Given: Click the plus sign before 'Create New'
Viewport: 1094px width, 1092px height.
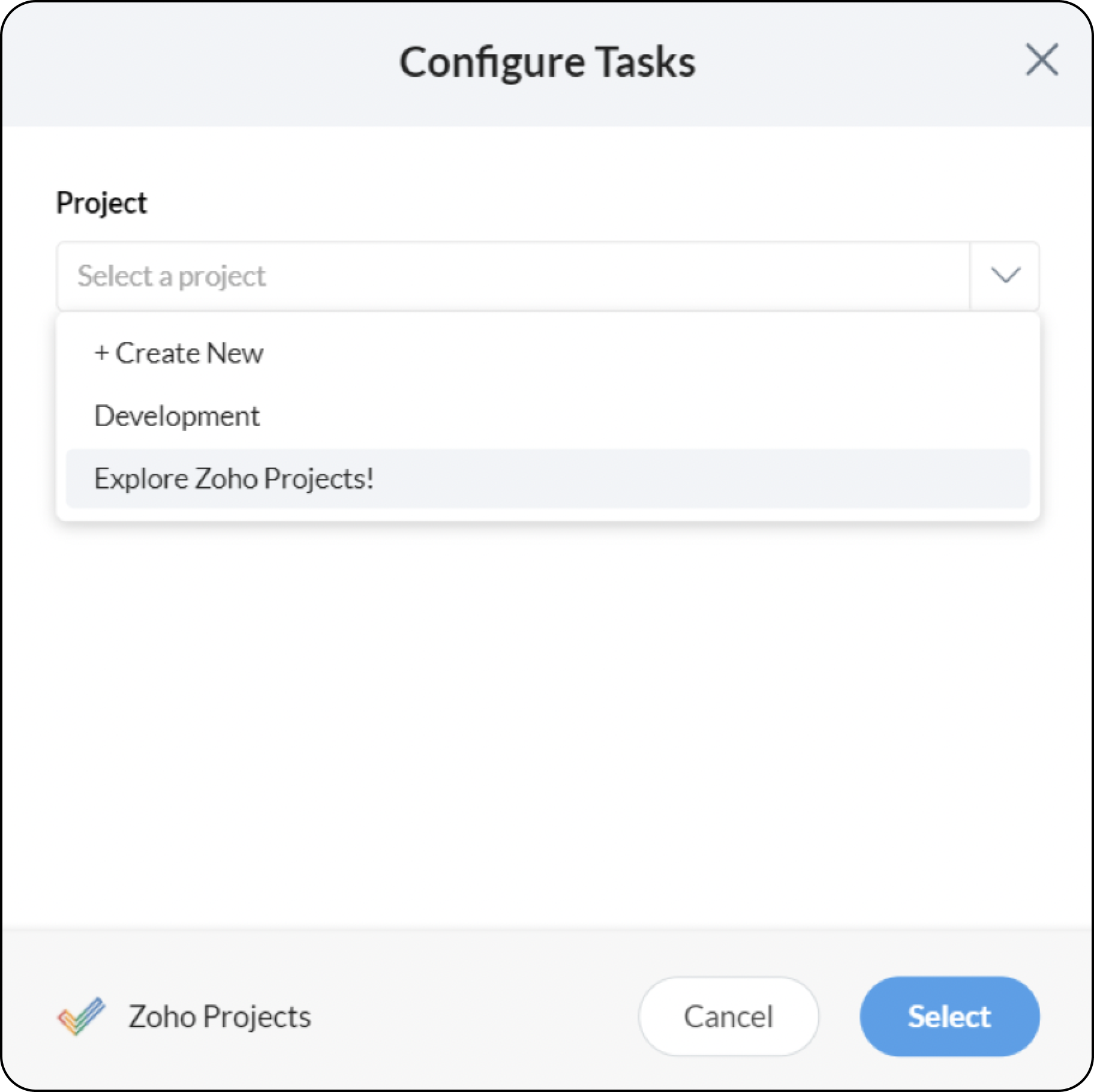Looking at the screenshot, I should coord(101,353).
